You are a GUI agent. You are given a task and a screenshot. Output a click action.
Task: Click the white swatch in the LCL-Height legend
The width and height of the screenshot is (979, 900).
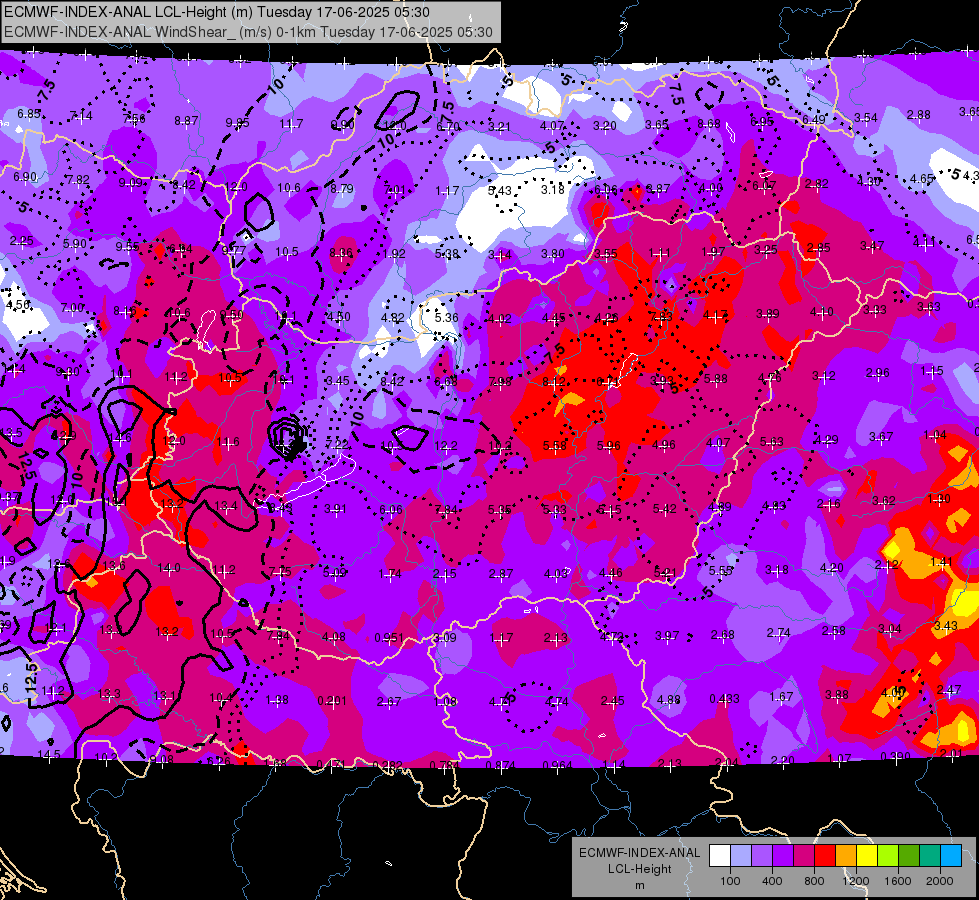click(x=720, y=855)
